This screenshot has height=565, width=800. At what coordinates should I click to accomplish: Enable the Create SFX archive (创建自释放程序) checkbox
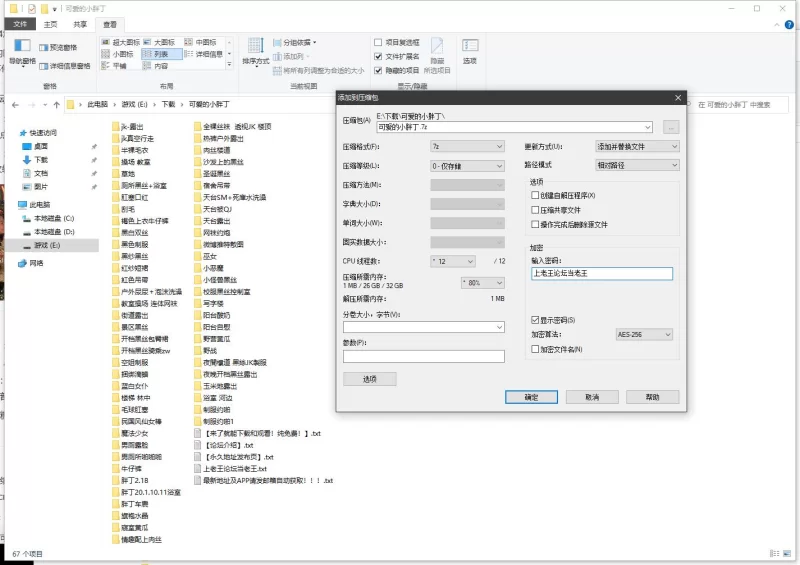(x=535, y=195)
